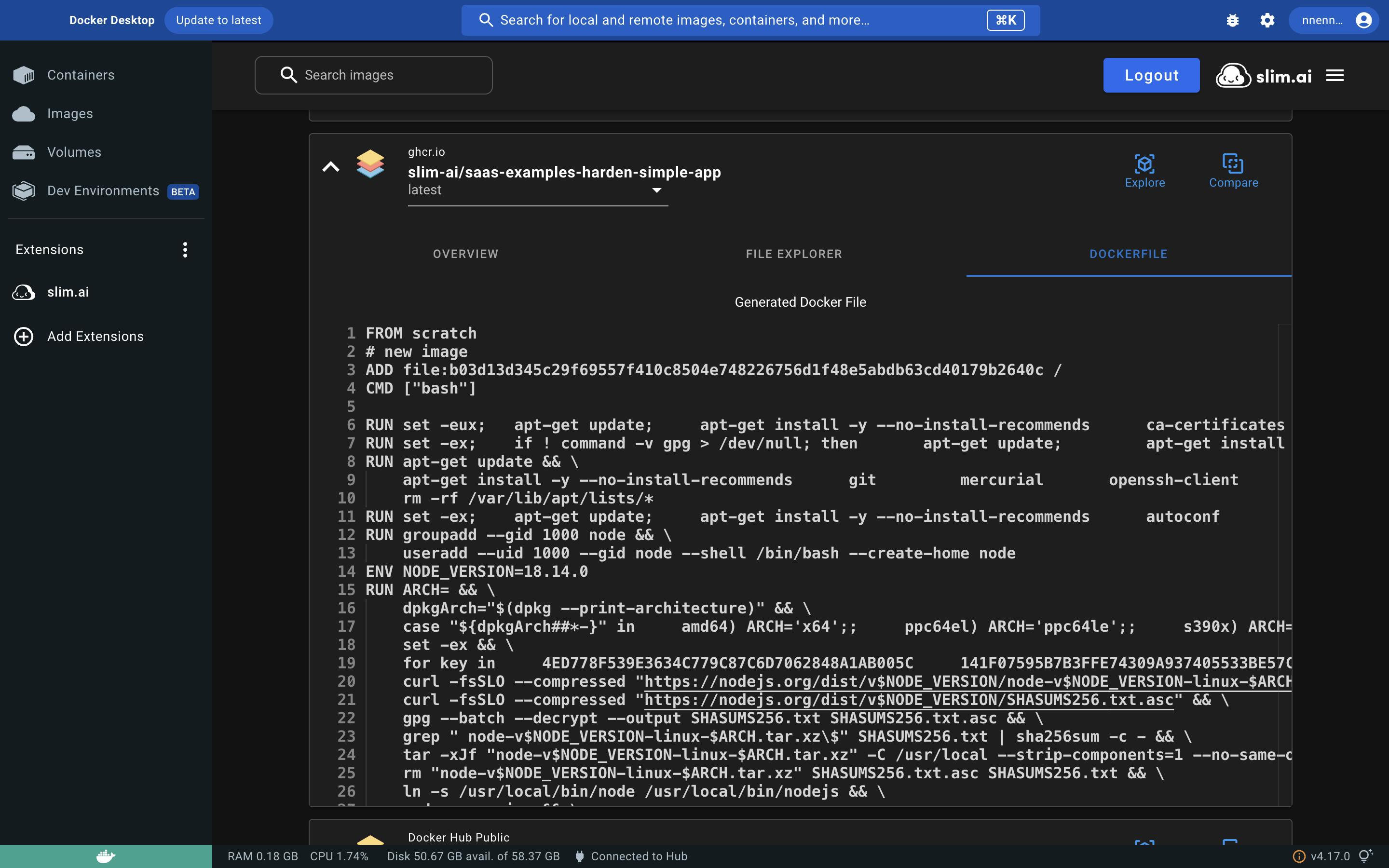Click v4.17.0 version label
1389x868 pixels.
pyautogui.click(x=1330, y=856)
